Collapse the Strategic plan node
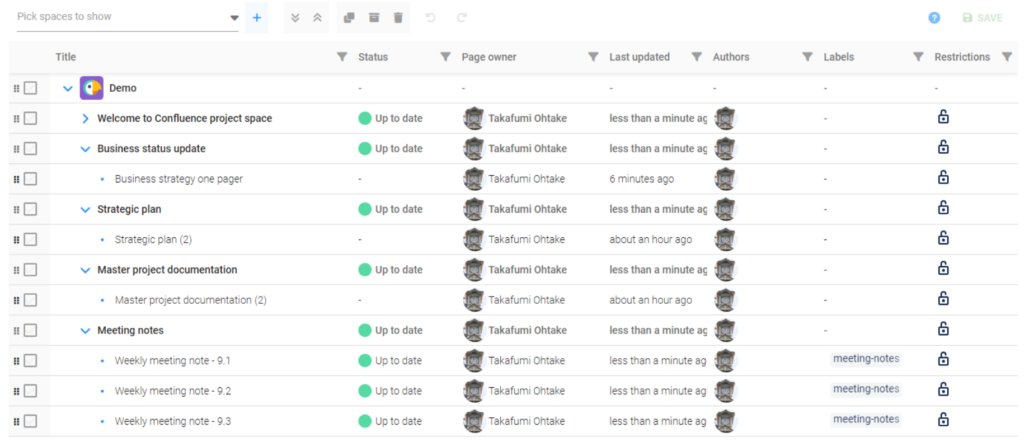 pos(85,210)
